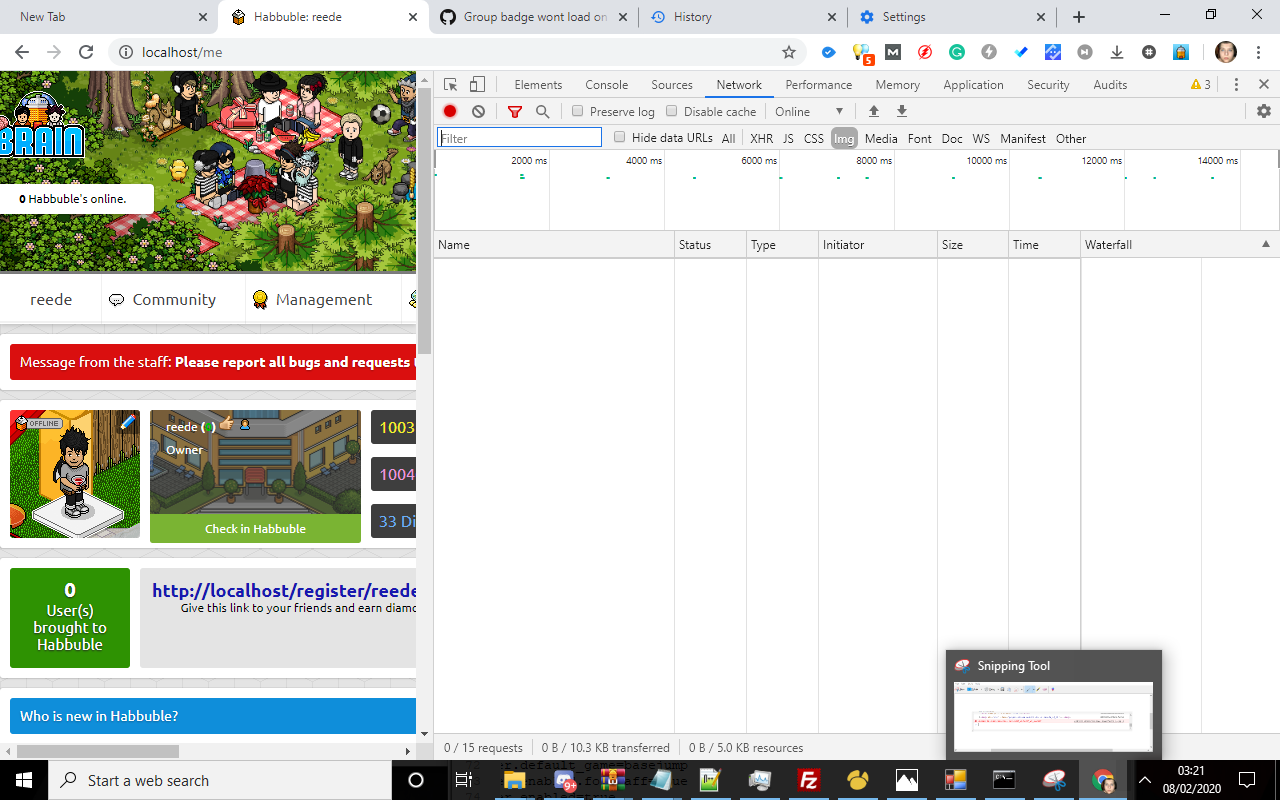Open the localhost register referral link
The width and height of the screenshot is (1280, 800).
(287, 590)
